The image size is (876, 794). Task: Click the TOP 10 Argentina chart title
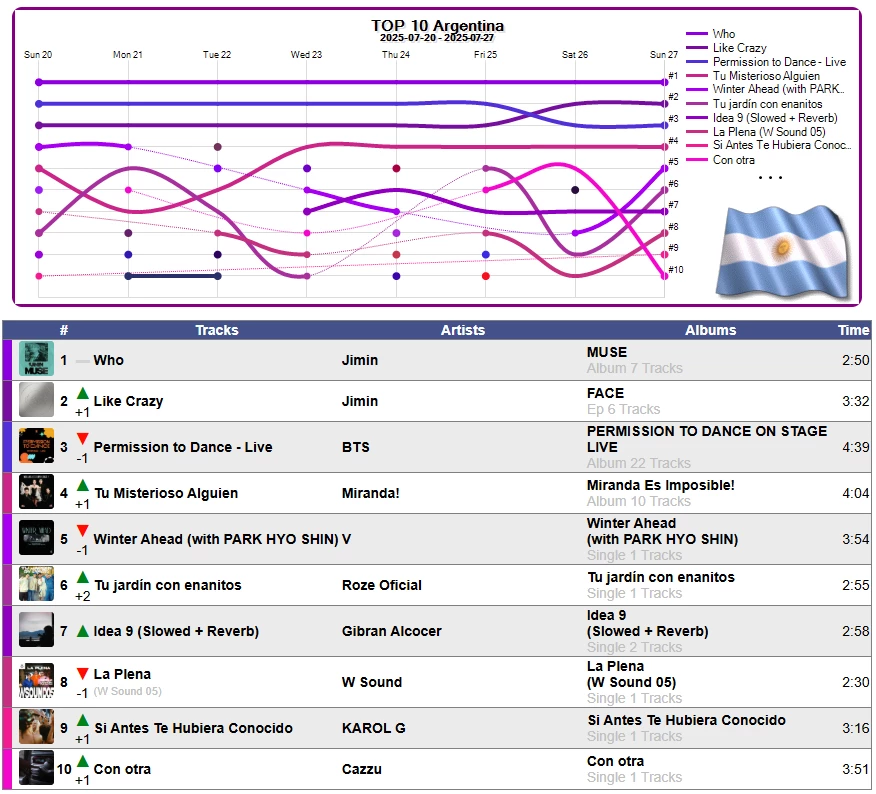click(437, 26)
